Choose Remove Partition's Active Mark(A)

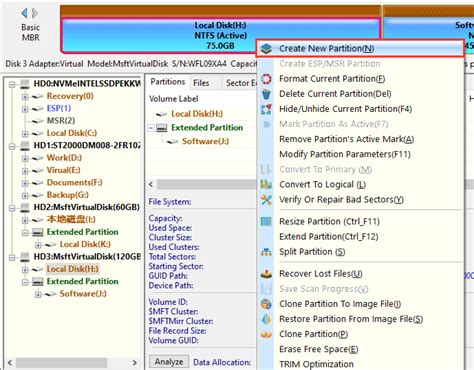click(347, 139)
